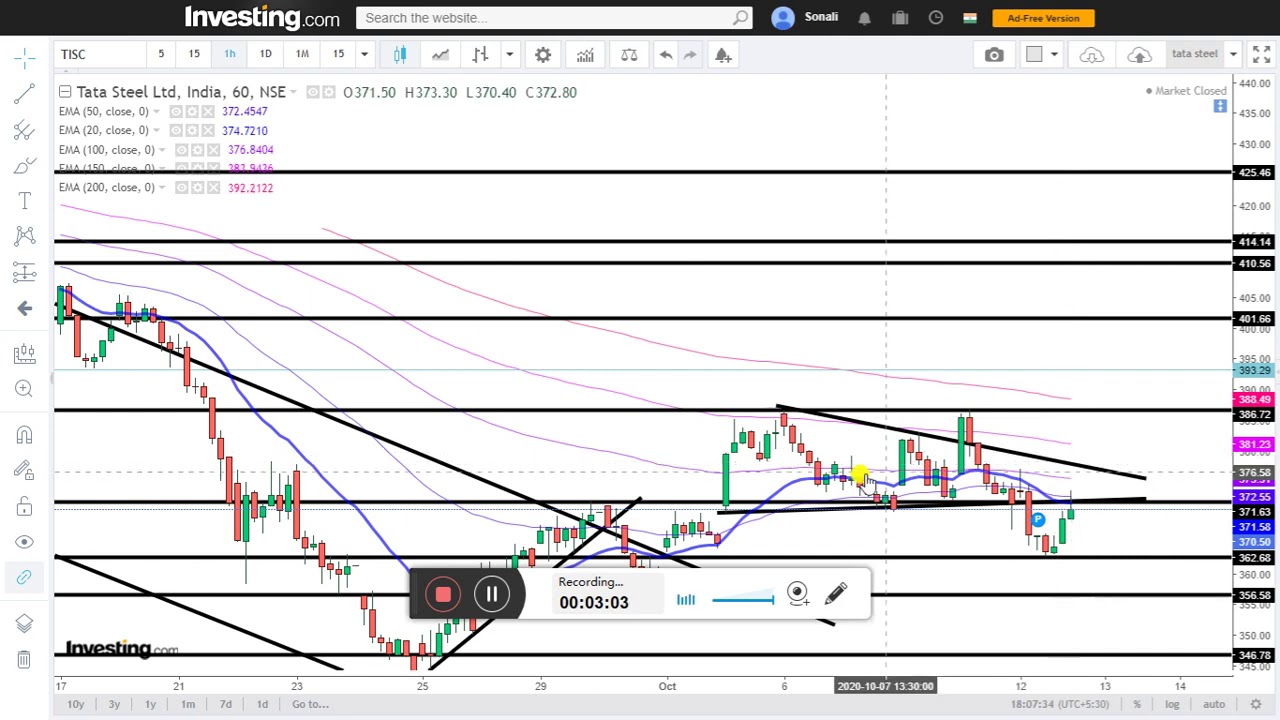Click the trash remove drawings icon
The height and width of the screenshot is (720, 1280).
pos(25,659)
